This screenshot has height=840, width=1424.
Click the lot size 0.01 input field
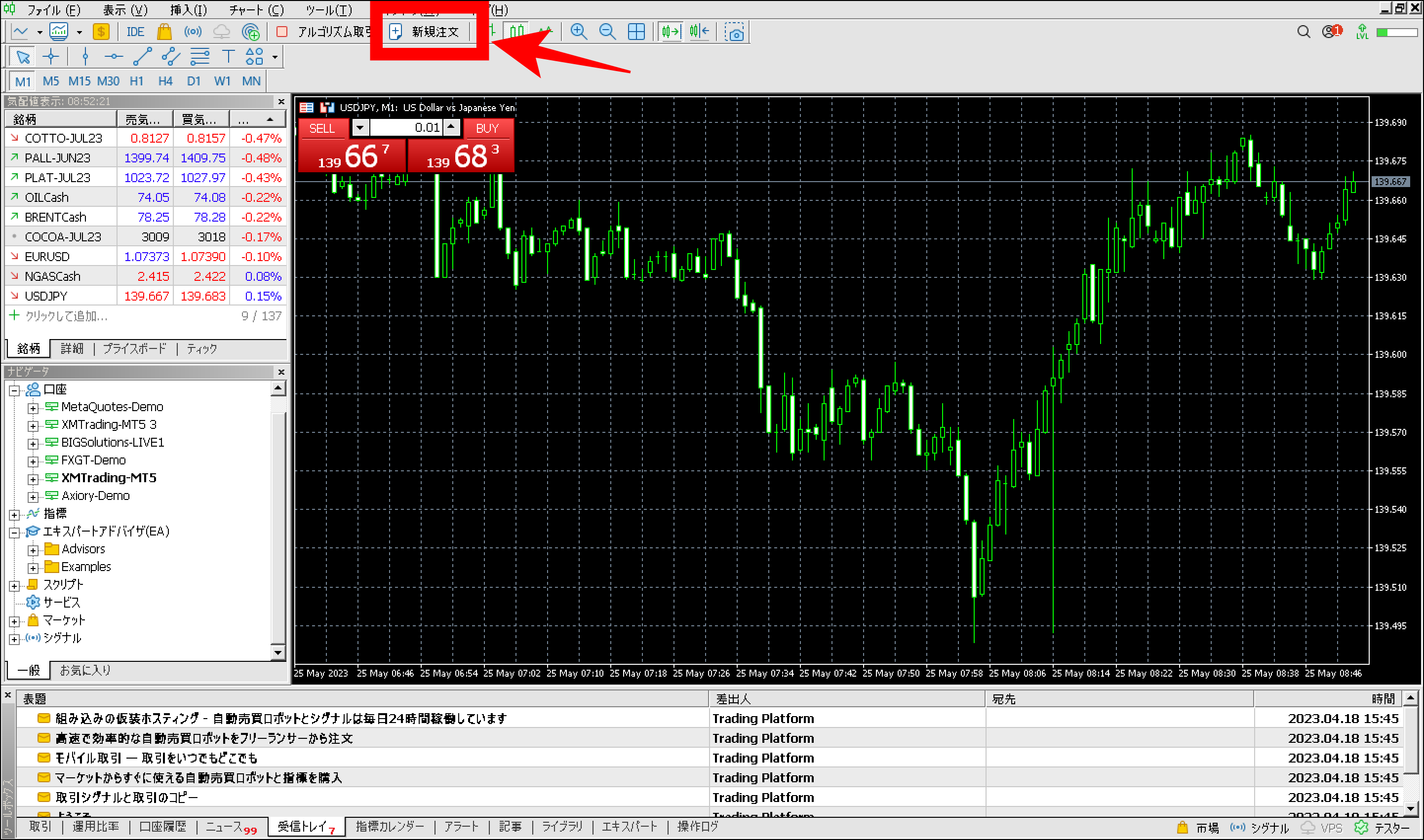[x=406, y=127]
